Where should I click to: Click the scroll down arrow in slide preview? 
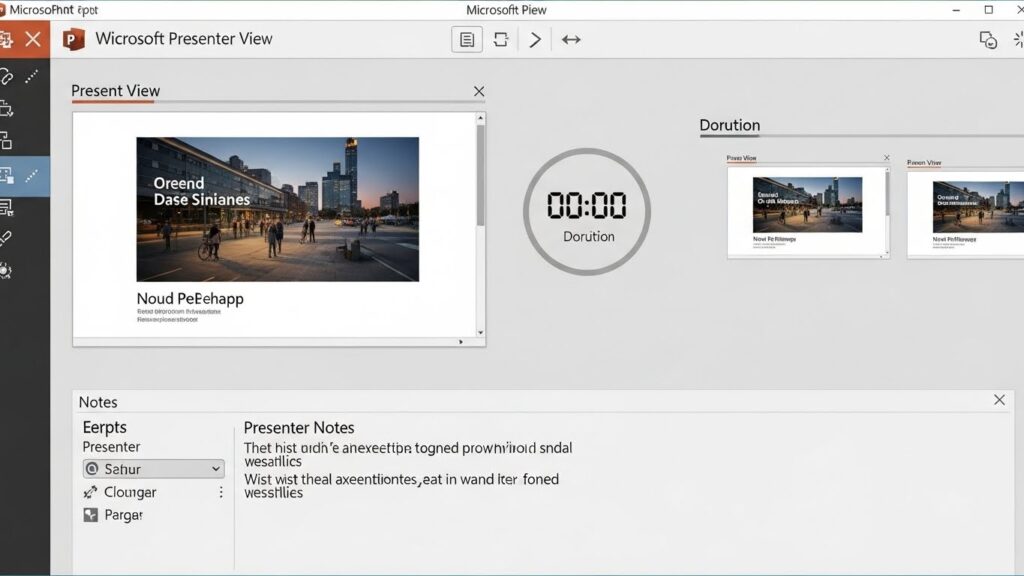(x=480, y=332)
